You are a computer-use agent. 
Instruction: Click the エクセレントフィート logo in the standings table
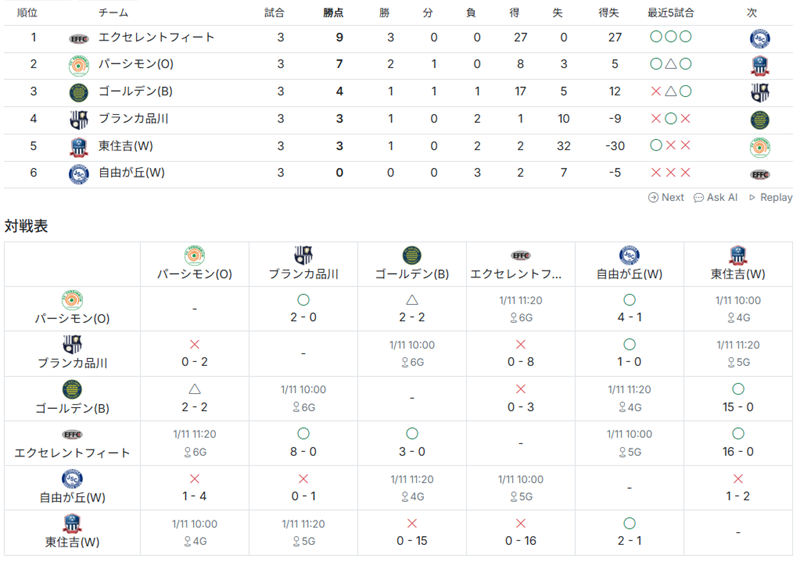click(79, 38)
